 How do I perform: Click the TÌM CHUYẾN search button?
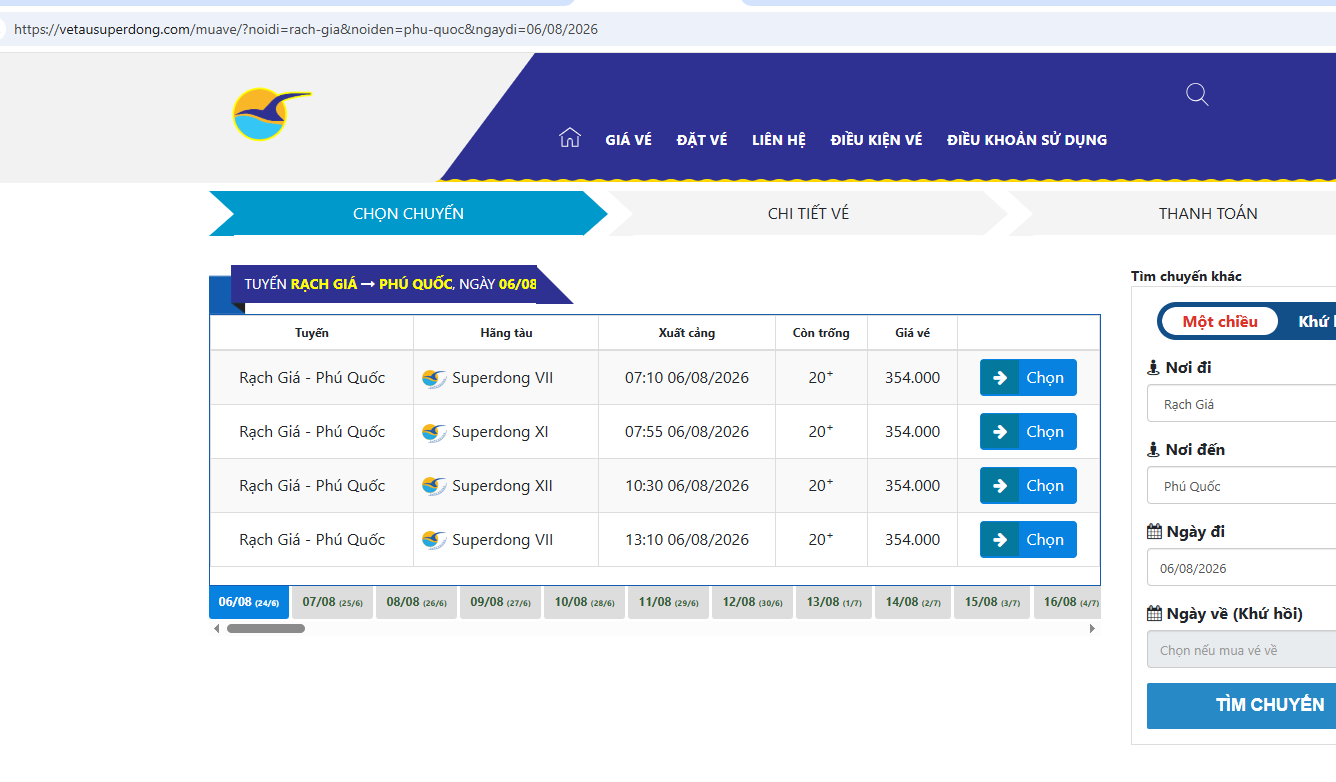pos(1241,705)
